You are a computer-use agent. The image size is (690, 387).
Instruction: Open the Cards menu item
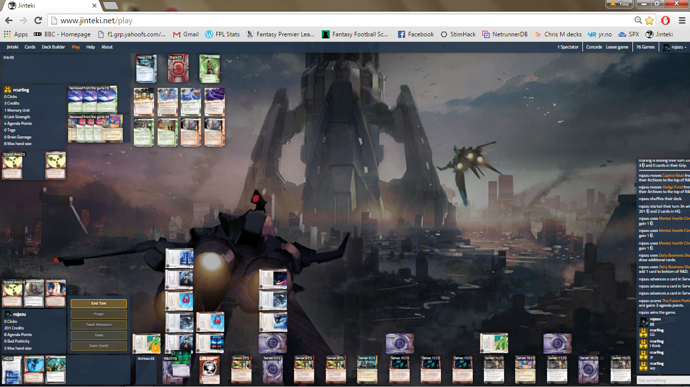point(30,47)
